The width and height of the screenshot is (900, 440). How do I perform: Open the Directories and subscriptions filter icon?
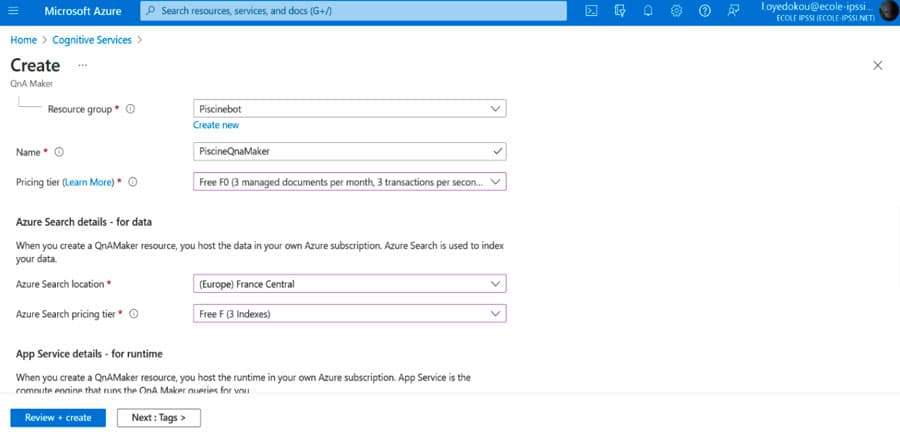[x=619, y=11]
